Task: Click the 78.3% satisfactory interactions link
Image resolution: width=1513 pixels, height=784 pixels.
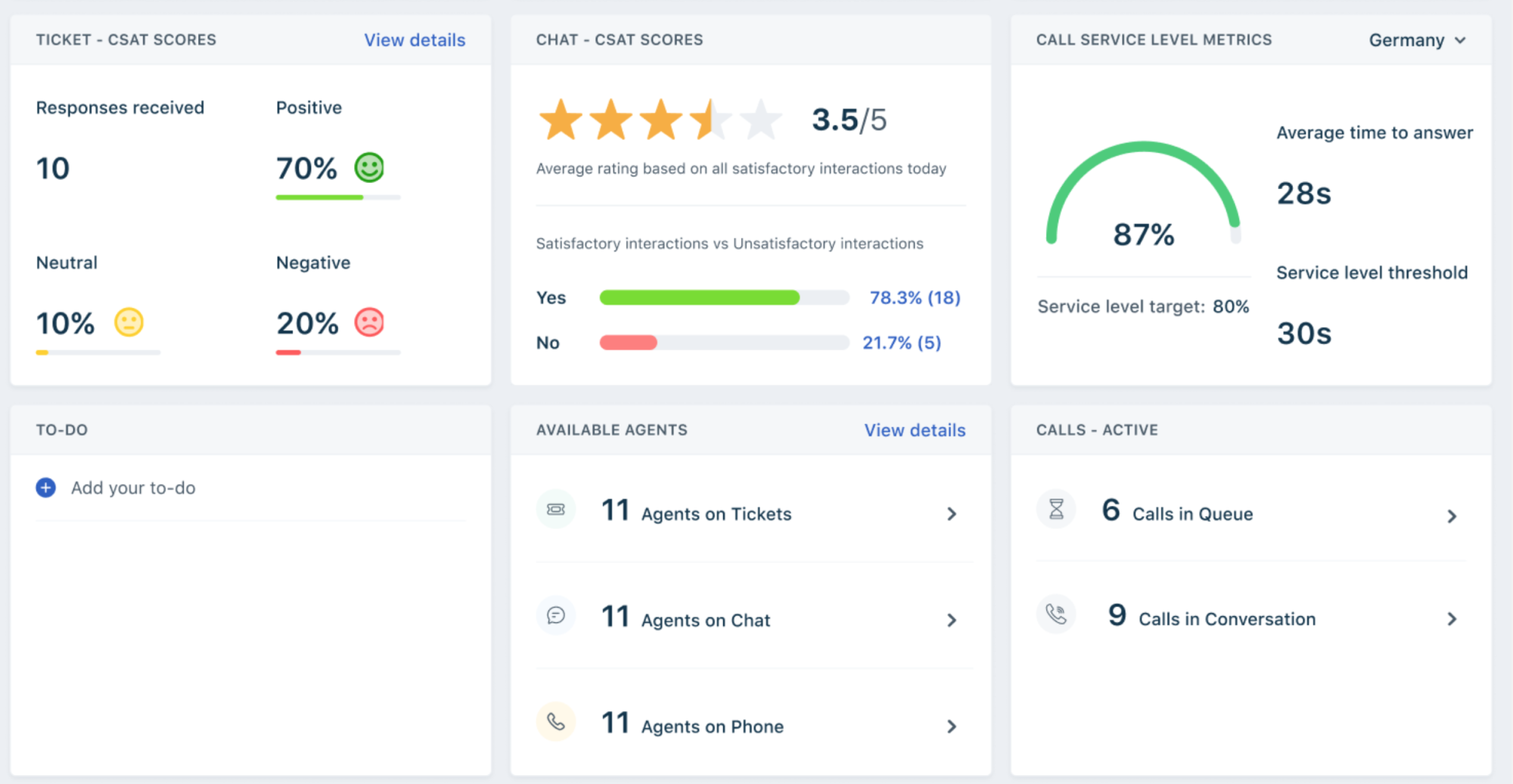Action: [x=914, y=297]
